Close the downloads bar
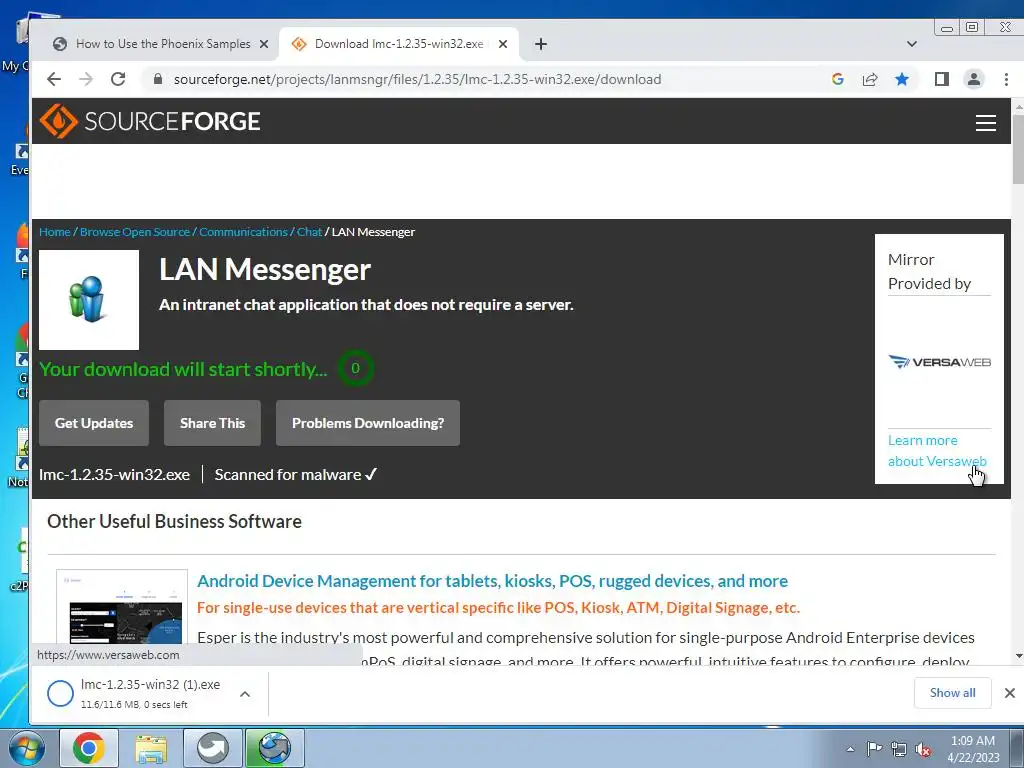This screenshot has width=1024, height=768. 1010,693
